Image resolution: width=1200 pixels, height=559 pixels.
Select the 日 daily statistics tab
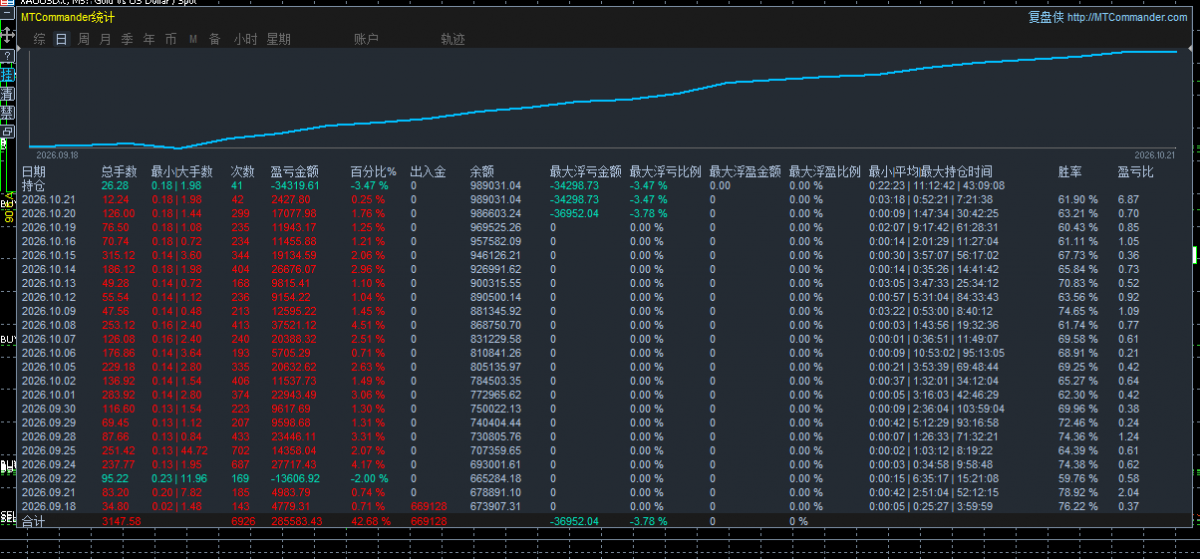(x=61, y=39)
